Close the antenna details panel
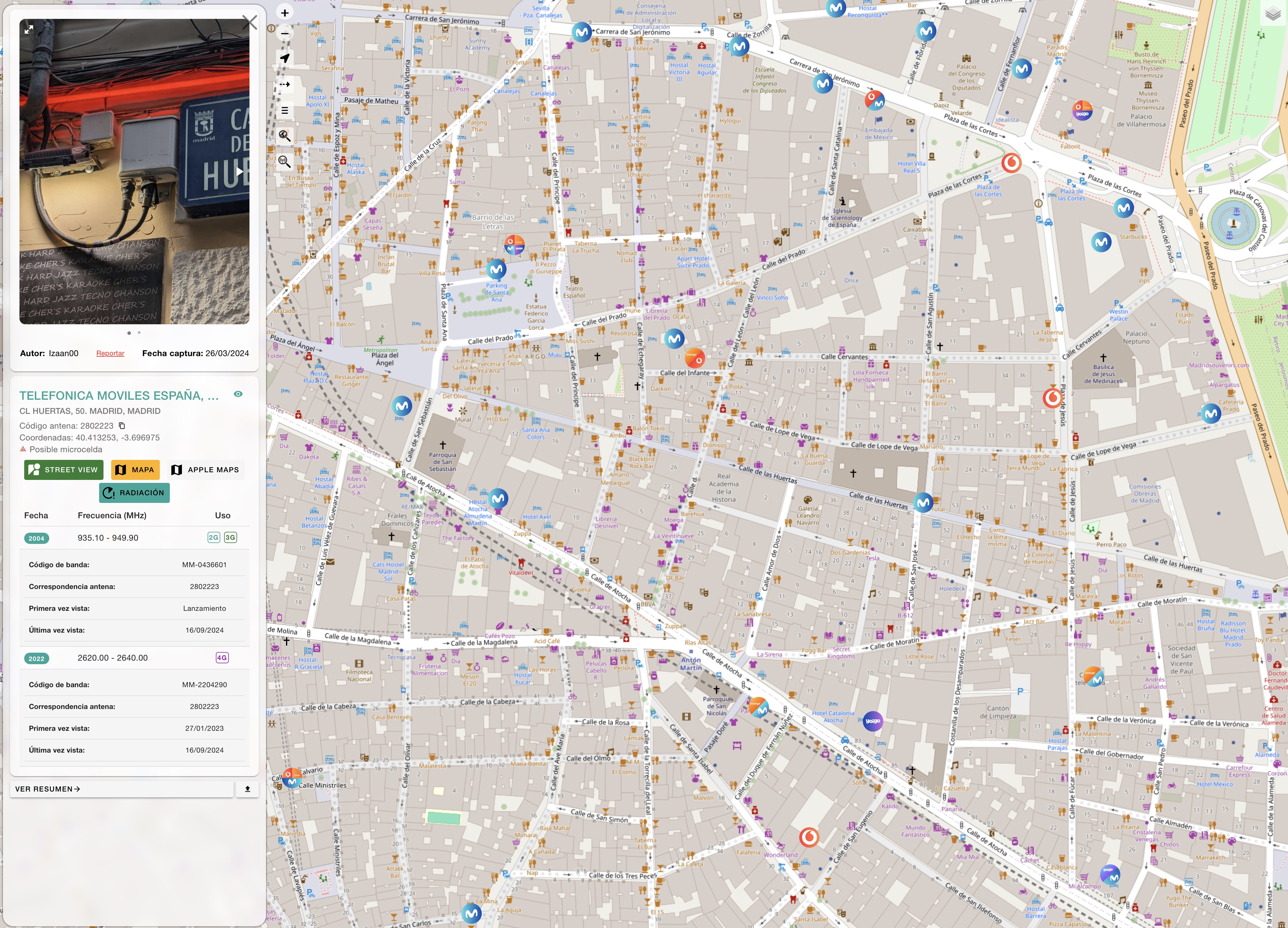Image resolution: width=1288 pixels, height=928 pixels. (250, 22)
